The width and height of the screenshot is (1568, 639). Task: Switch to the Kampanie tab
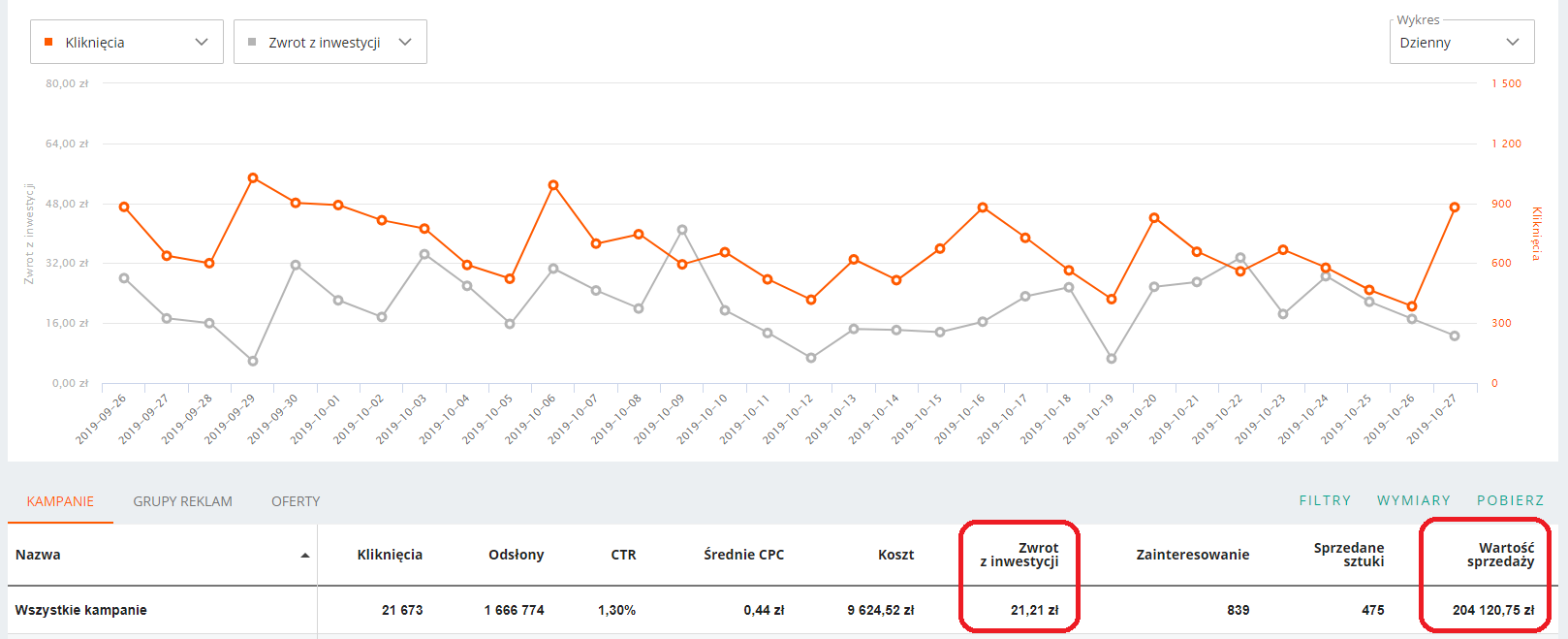[x=60, y=501]
